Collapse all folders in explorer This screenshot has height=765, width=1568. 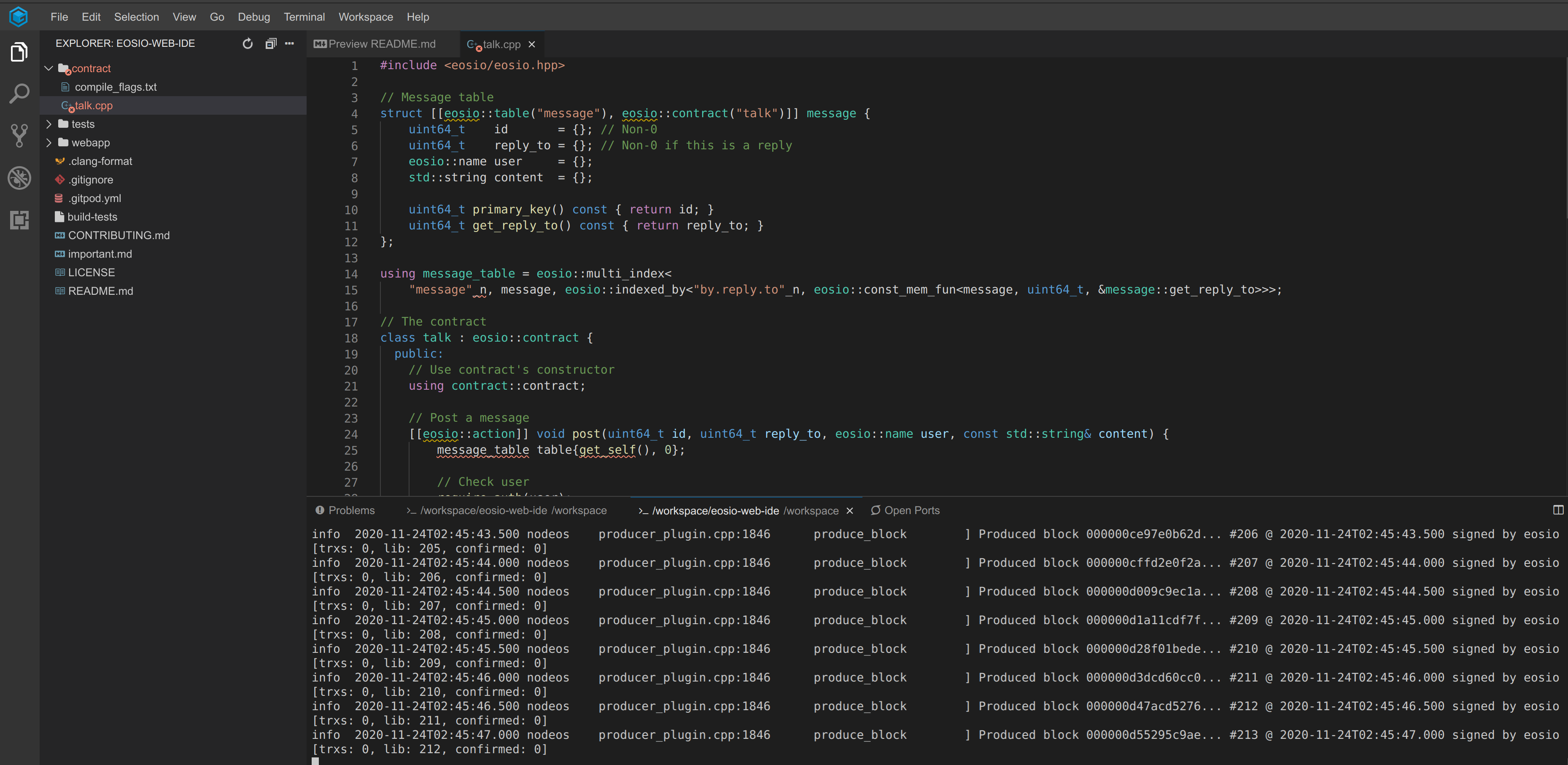click(x=271, y=43)
